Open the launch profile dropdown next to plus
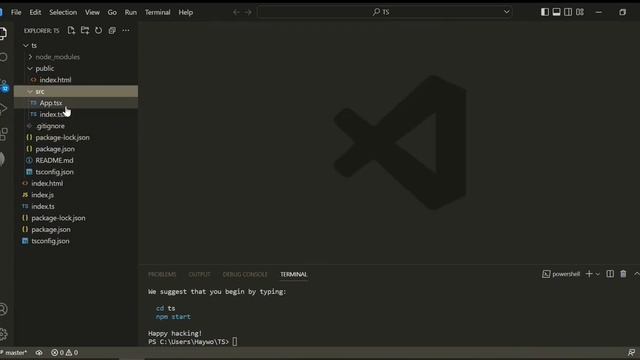 [598, 274]
